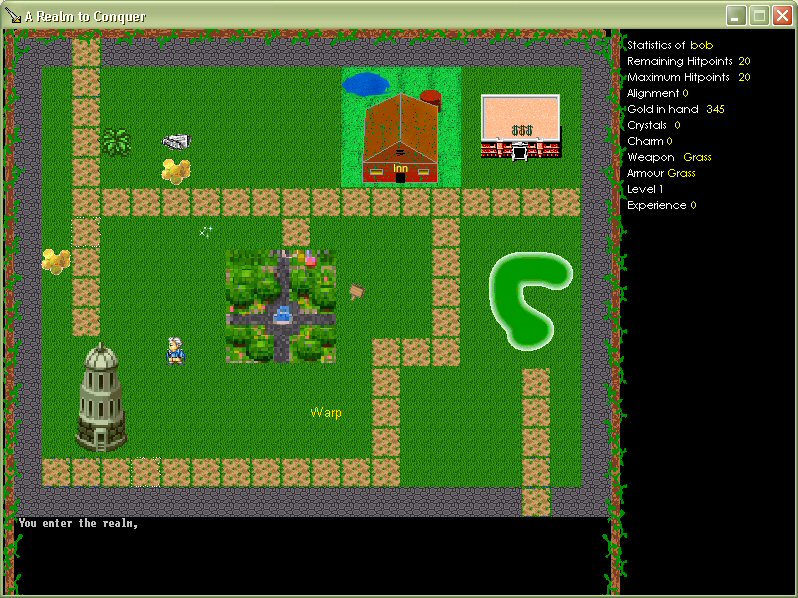Click the curved green hedge
798x598 pixels.
click(x=527, y=297)
